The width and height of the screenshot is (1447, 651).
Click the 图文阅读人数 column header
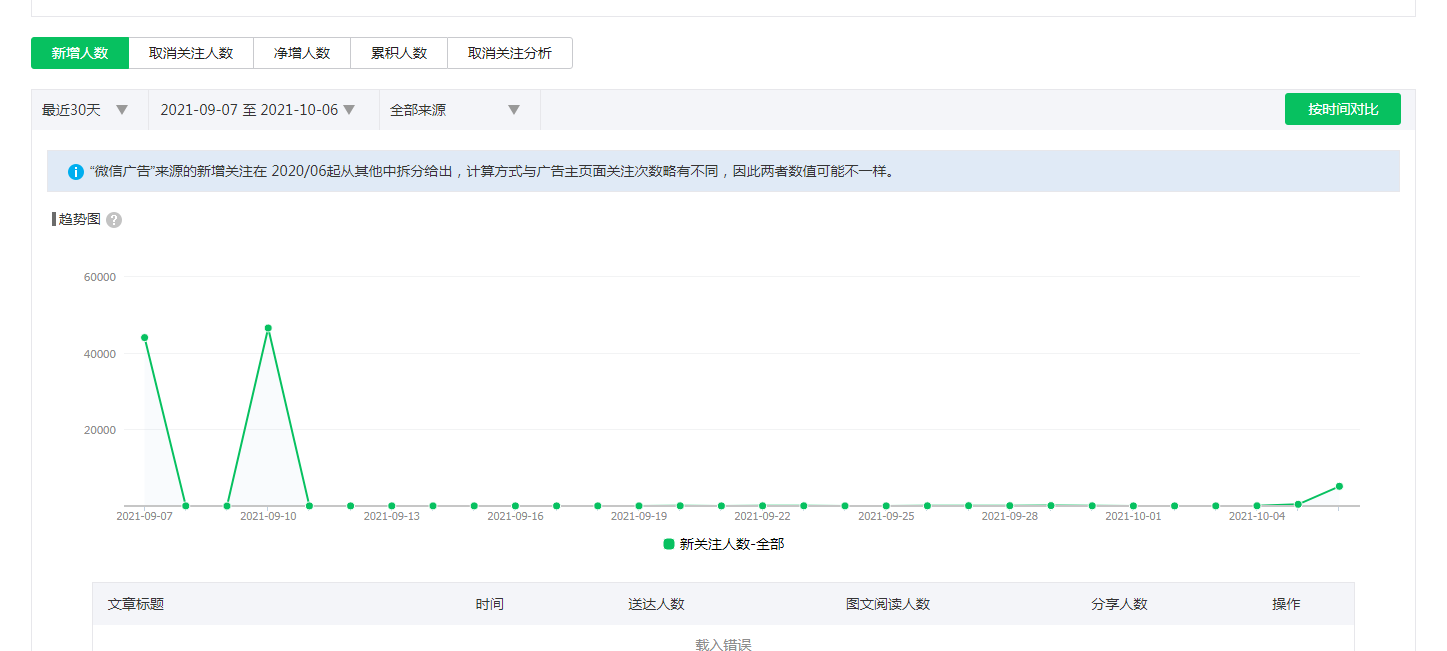tap(887, 604)
